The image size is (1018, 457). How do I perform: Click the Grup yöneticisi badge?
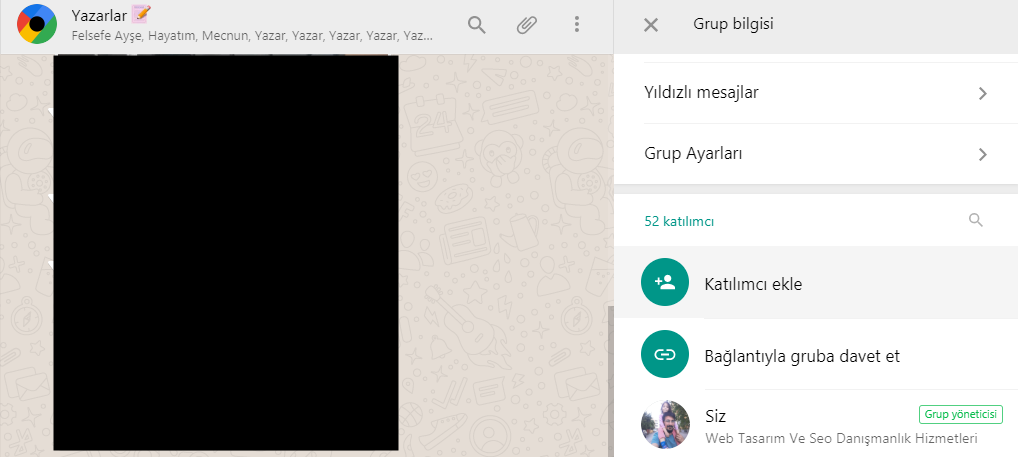[961, 414]
